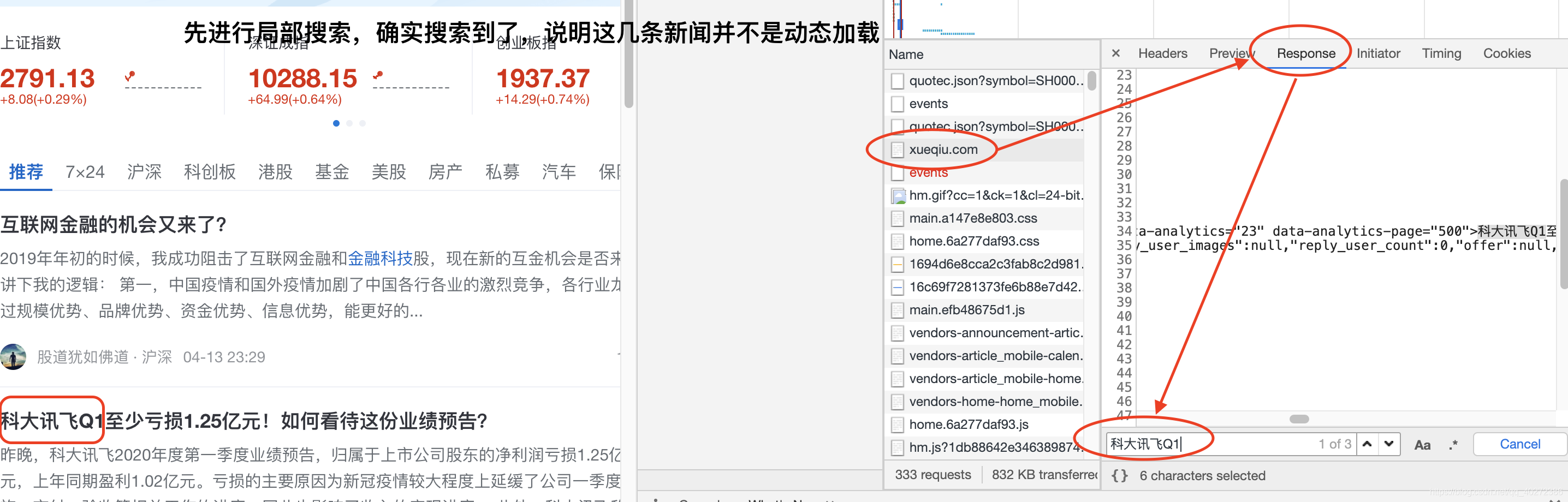Pretty print the response with braces icon
The image size is (1568, 502).
pos(1119,476)
